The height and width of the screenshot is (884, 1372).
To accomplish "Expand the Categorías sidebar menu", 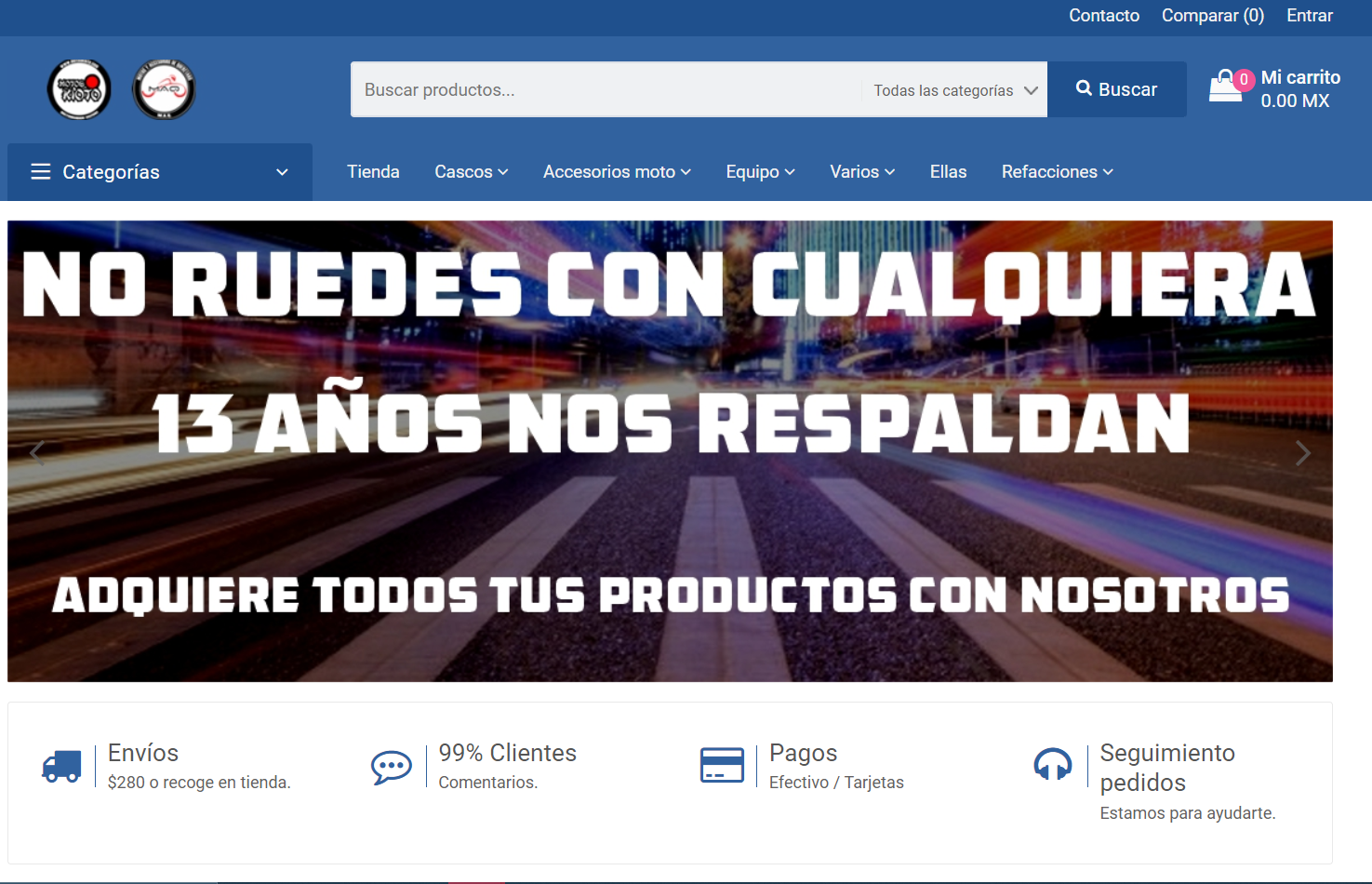I will coord(160,172).
